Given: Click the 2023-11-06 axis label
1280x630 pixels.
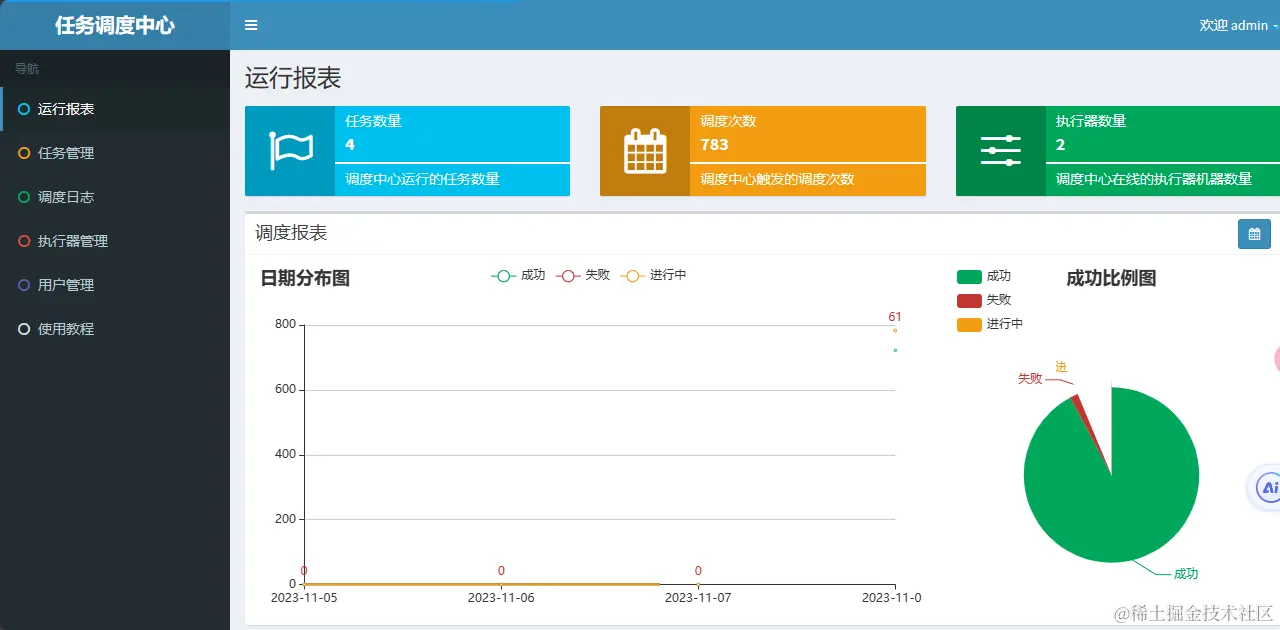Looking at the screenshot, I should (501, 598).
